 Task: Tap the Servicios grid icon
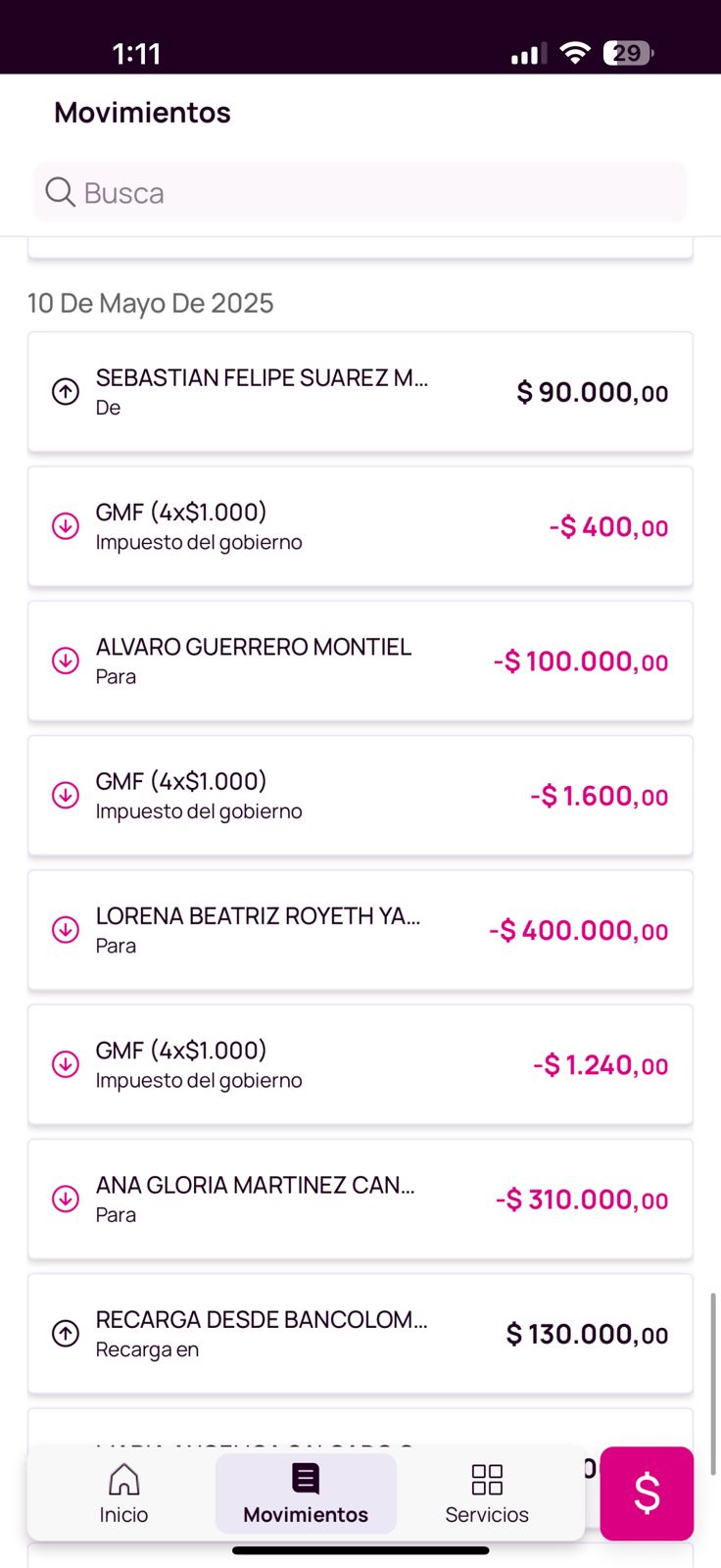click(487, 1479)
